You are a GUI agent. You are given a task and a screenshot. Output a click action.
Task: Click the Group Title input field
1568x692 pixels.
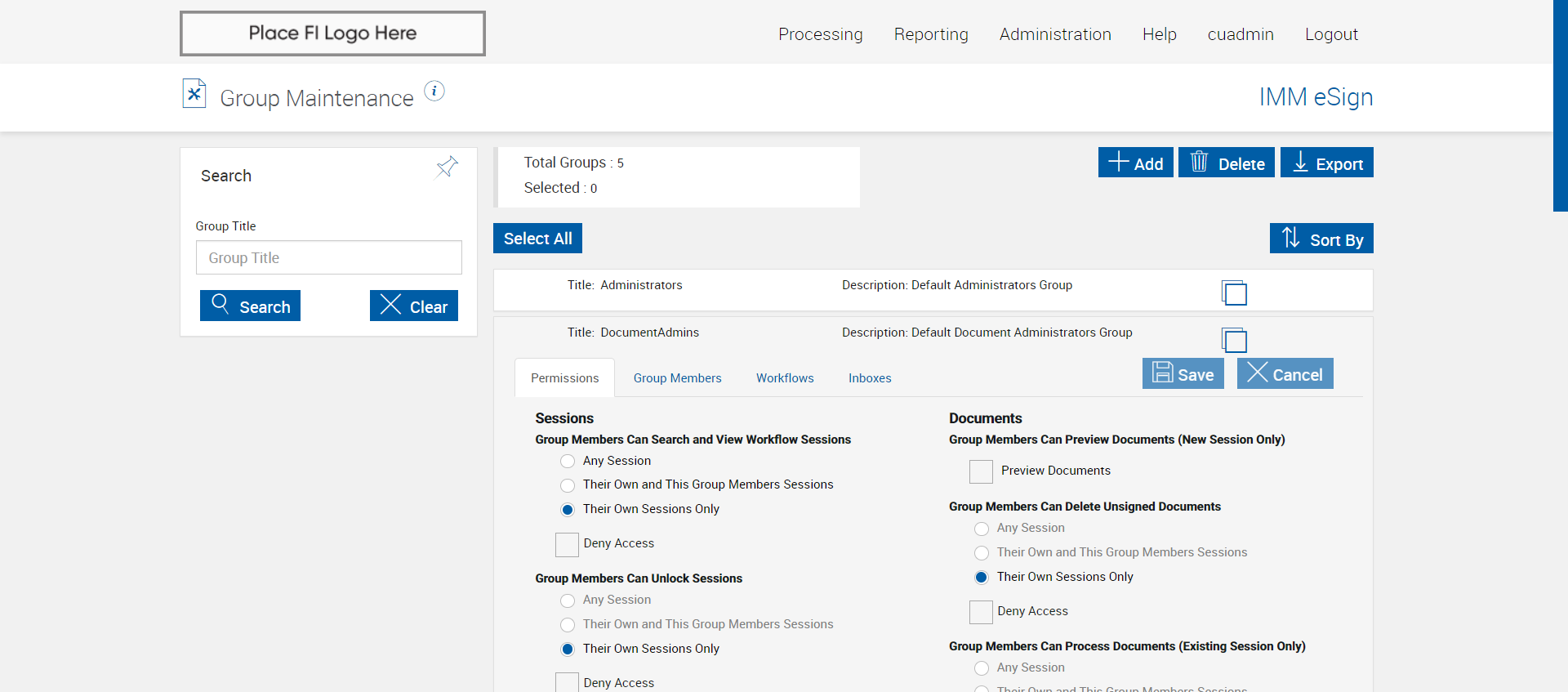[x=328, y=258]
